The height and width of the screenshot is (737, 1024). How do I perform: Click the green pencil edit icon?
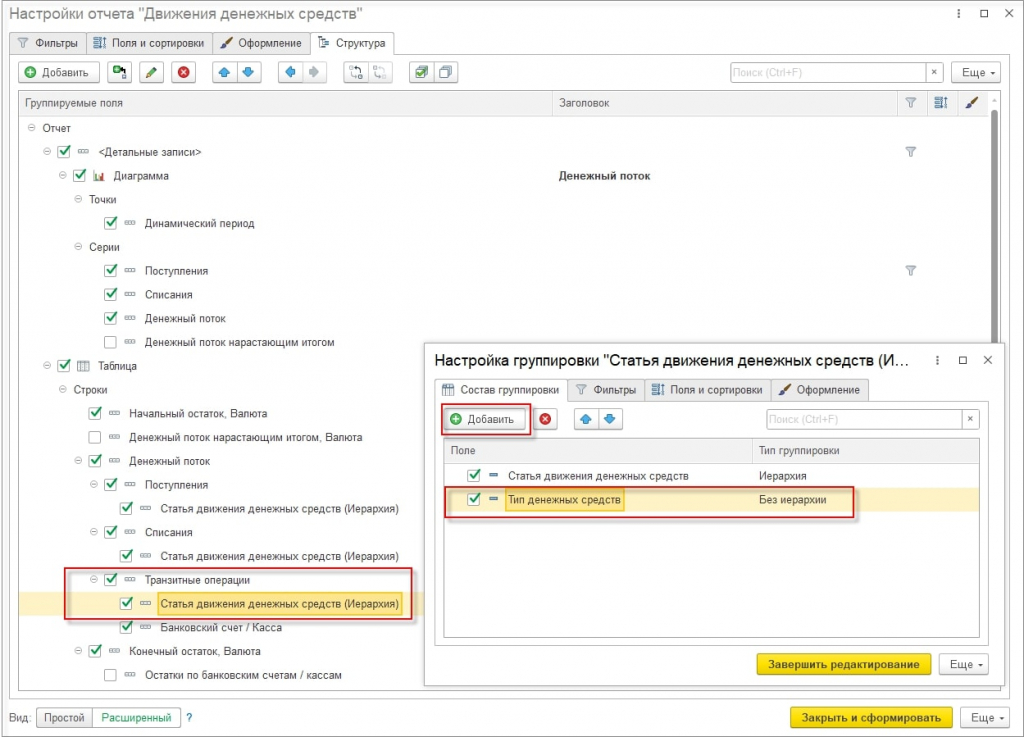(x=151, y=72)
